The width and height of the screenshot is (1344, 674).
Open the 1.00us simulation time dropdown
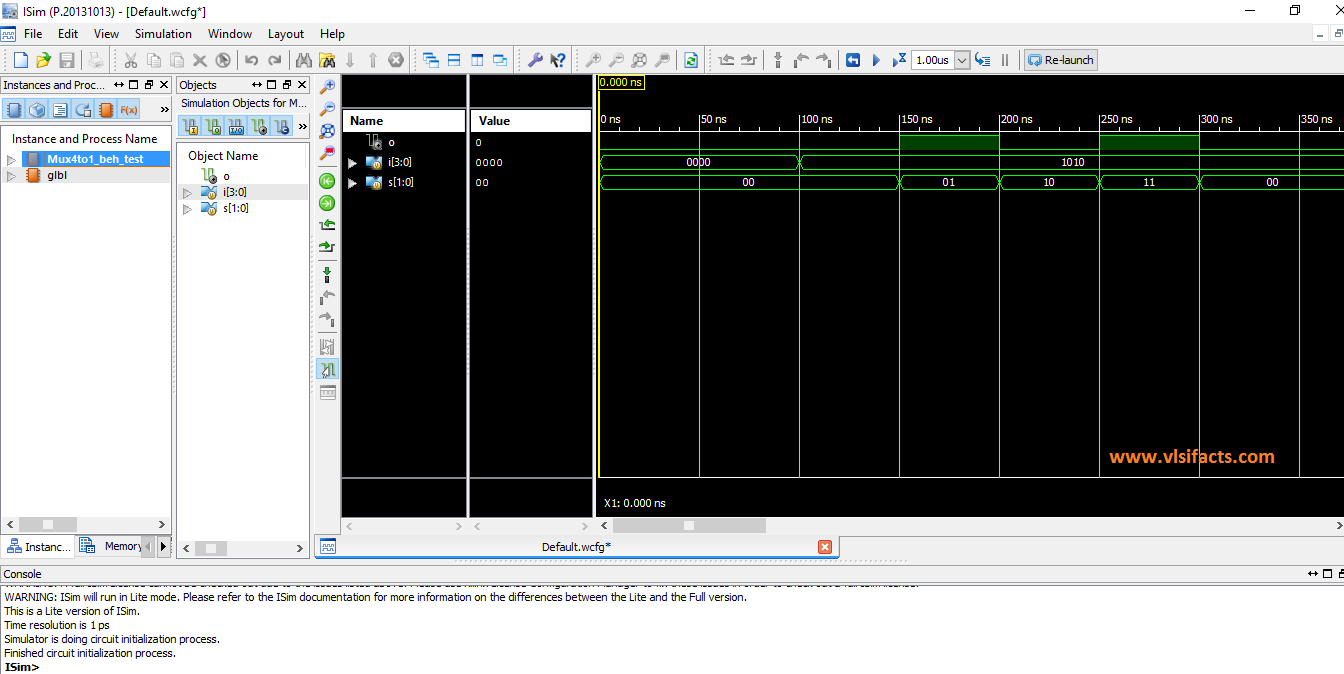[x=962, y=59]
